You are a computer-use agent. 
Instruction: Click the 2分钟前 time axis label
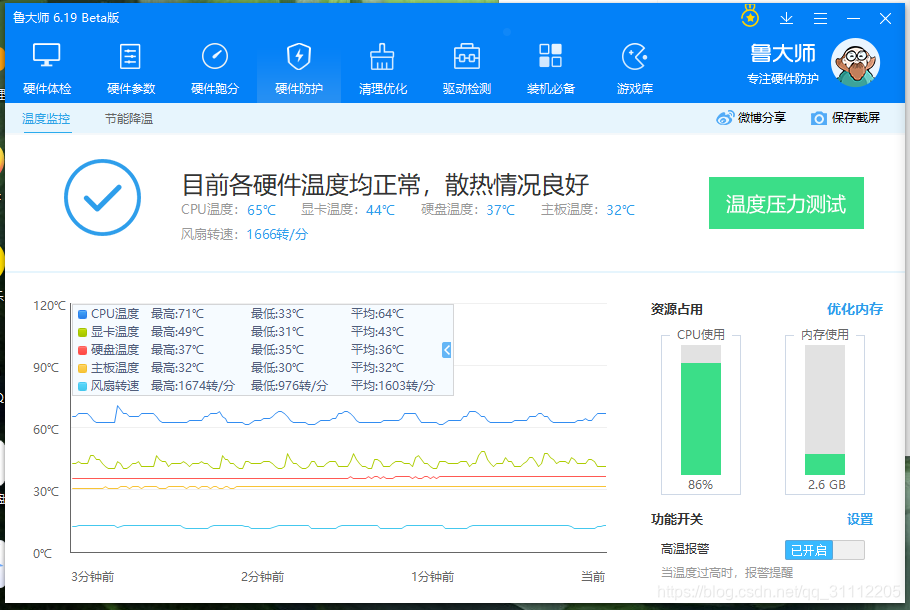pyautogui.click(x=262, y=576)
